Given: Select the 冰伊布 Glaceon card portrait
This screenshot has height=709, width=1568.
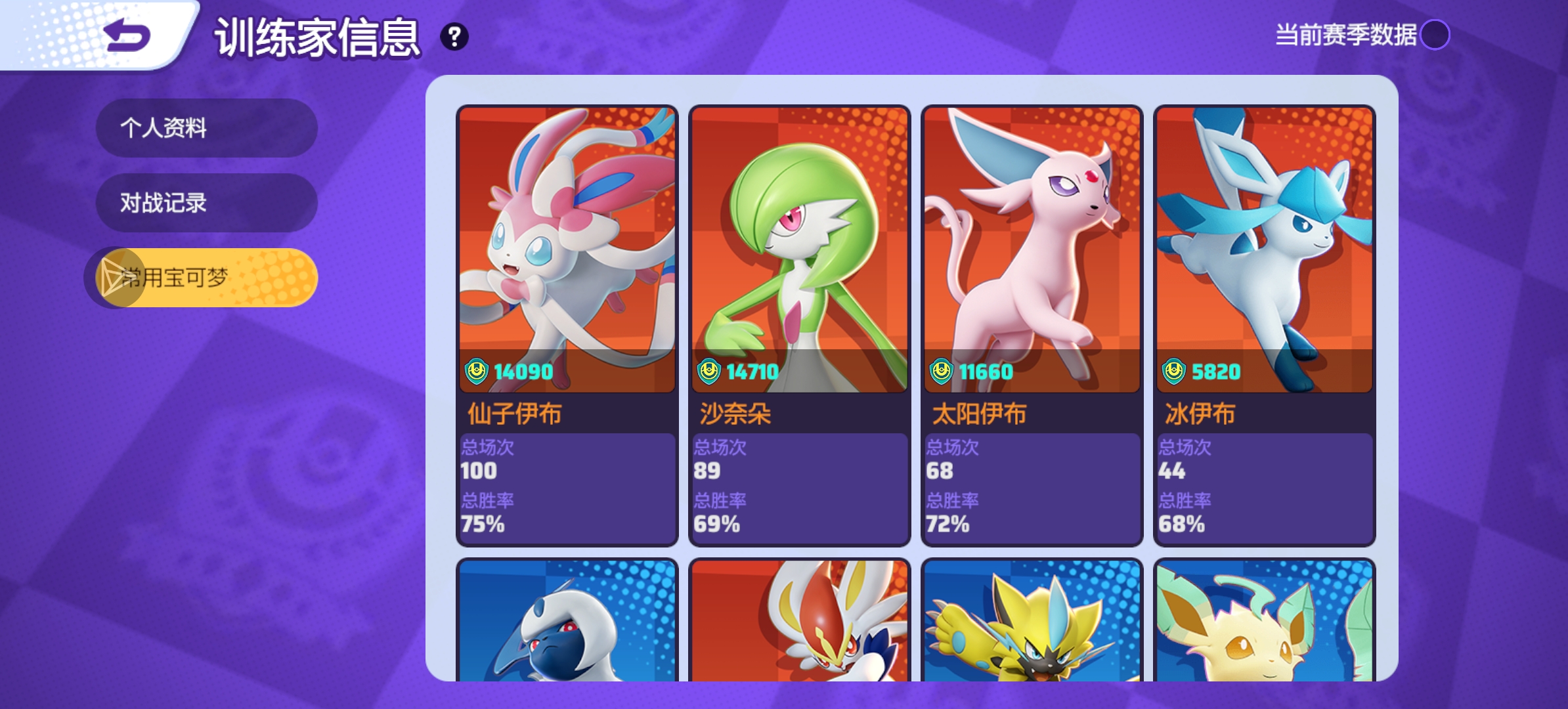Looking at the screenshot, I should 1265,249.
